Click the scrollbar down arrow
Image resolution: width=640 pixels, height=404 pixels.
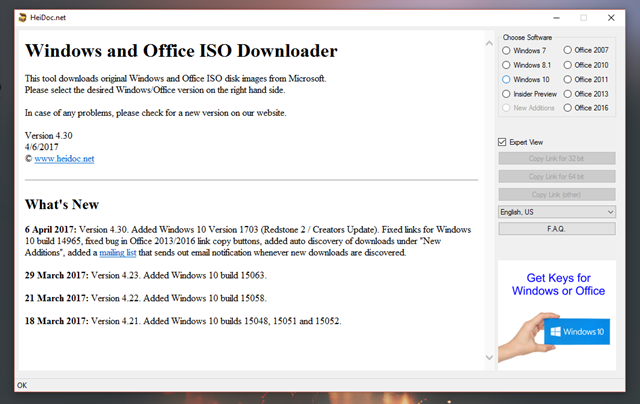[x=489, y=357]
